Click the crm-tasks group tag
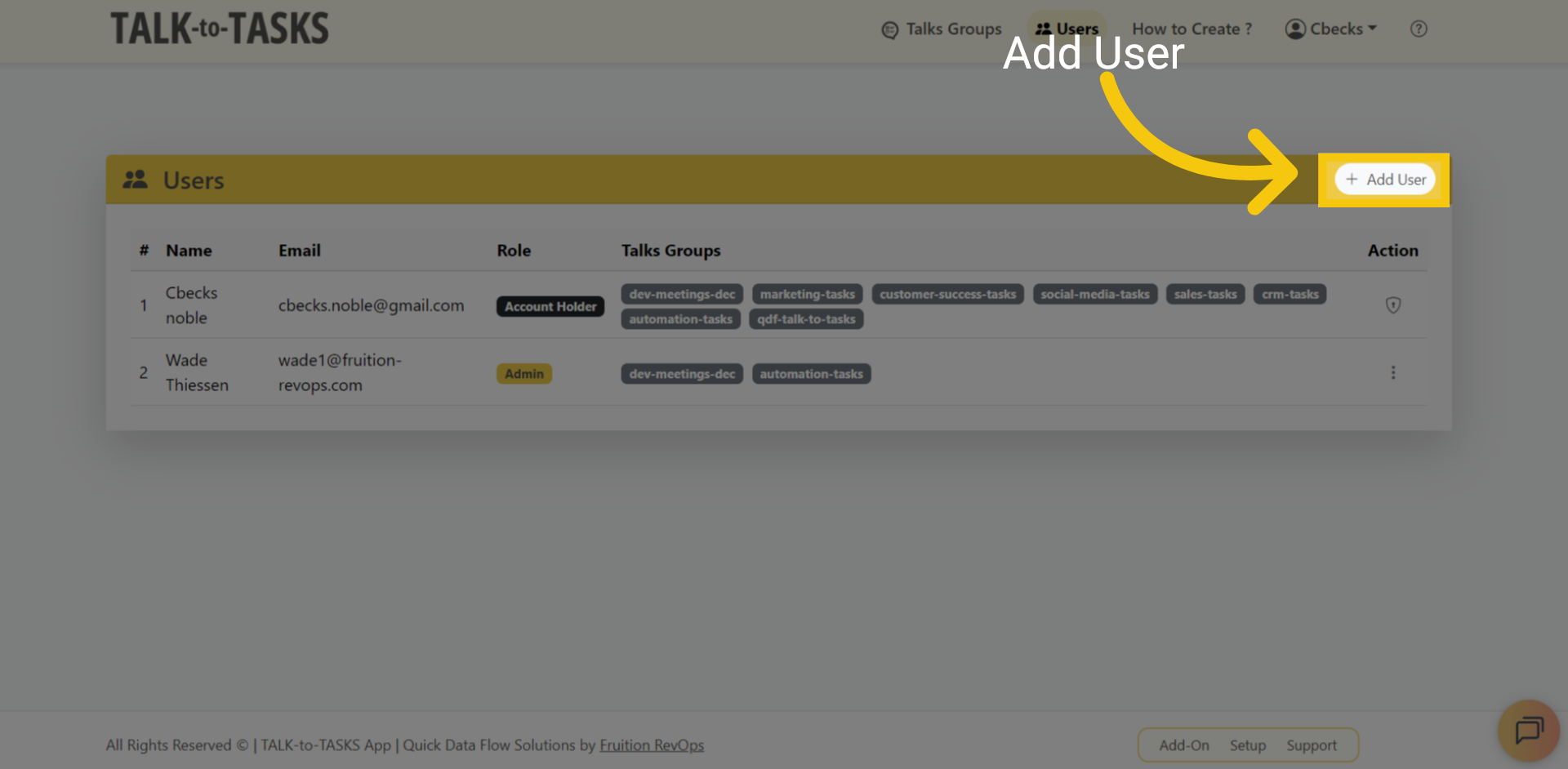This screenshot has width=1568, height=769. (x=1290, y=295)
